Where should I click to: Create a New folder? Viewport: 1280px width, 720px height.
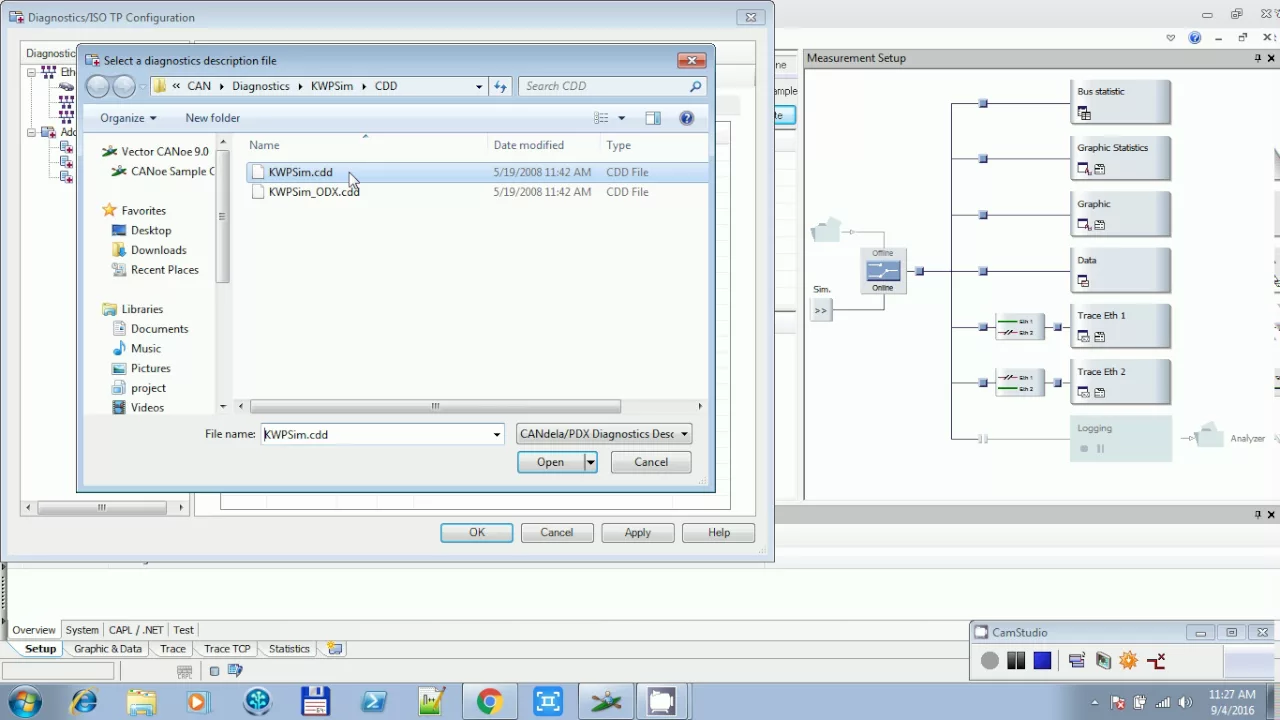[x=212, y=118]
